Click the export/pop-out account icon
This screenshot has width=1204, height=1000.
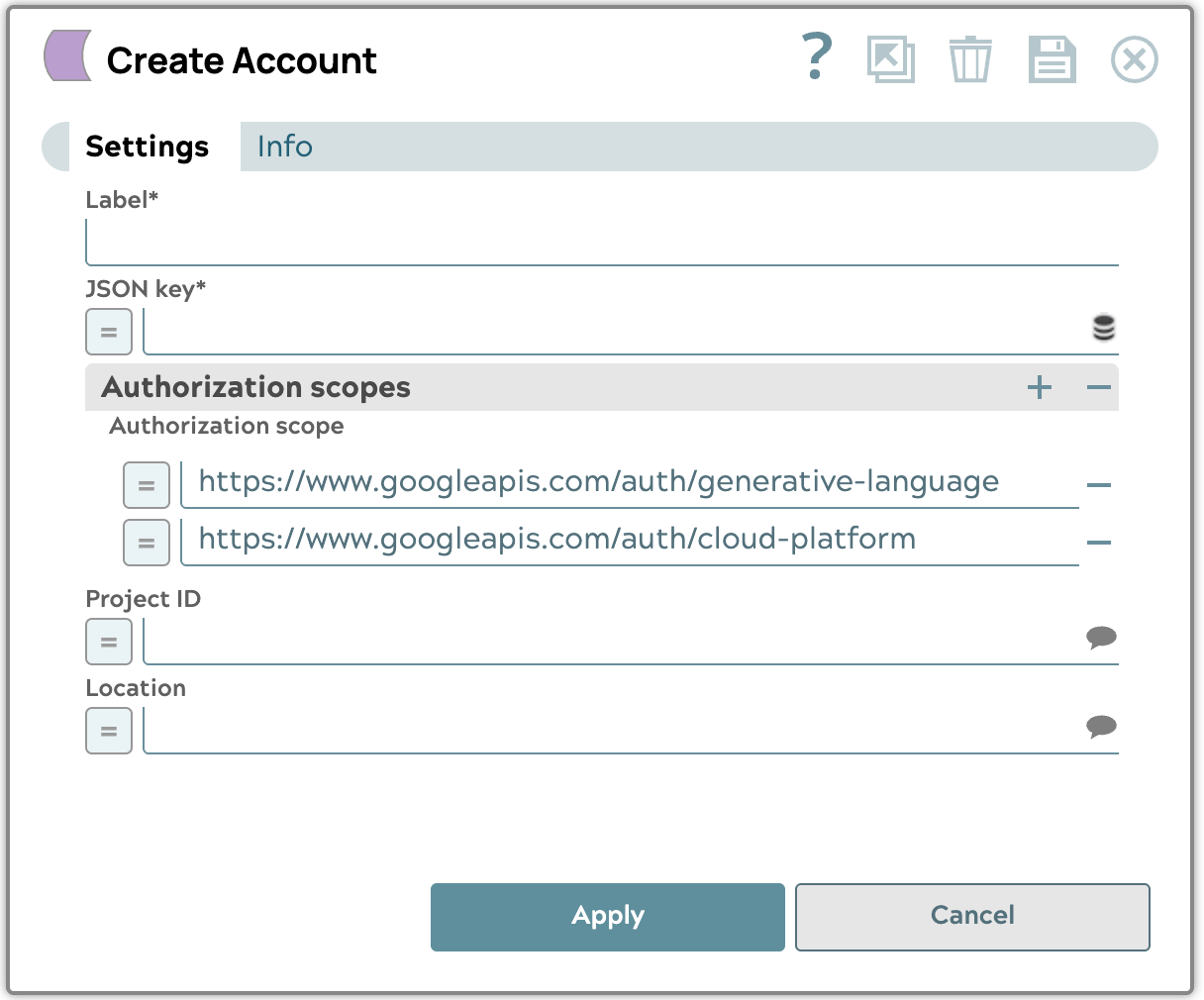pos(890,59)
